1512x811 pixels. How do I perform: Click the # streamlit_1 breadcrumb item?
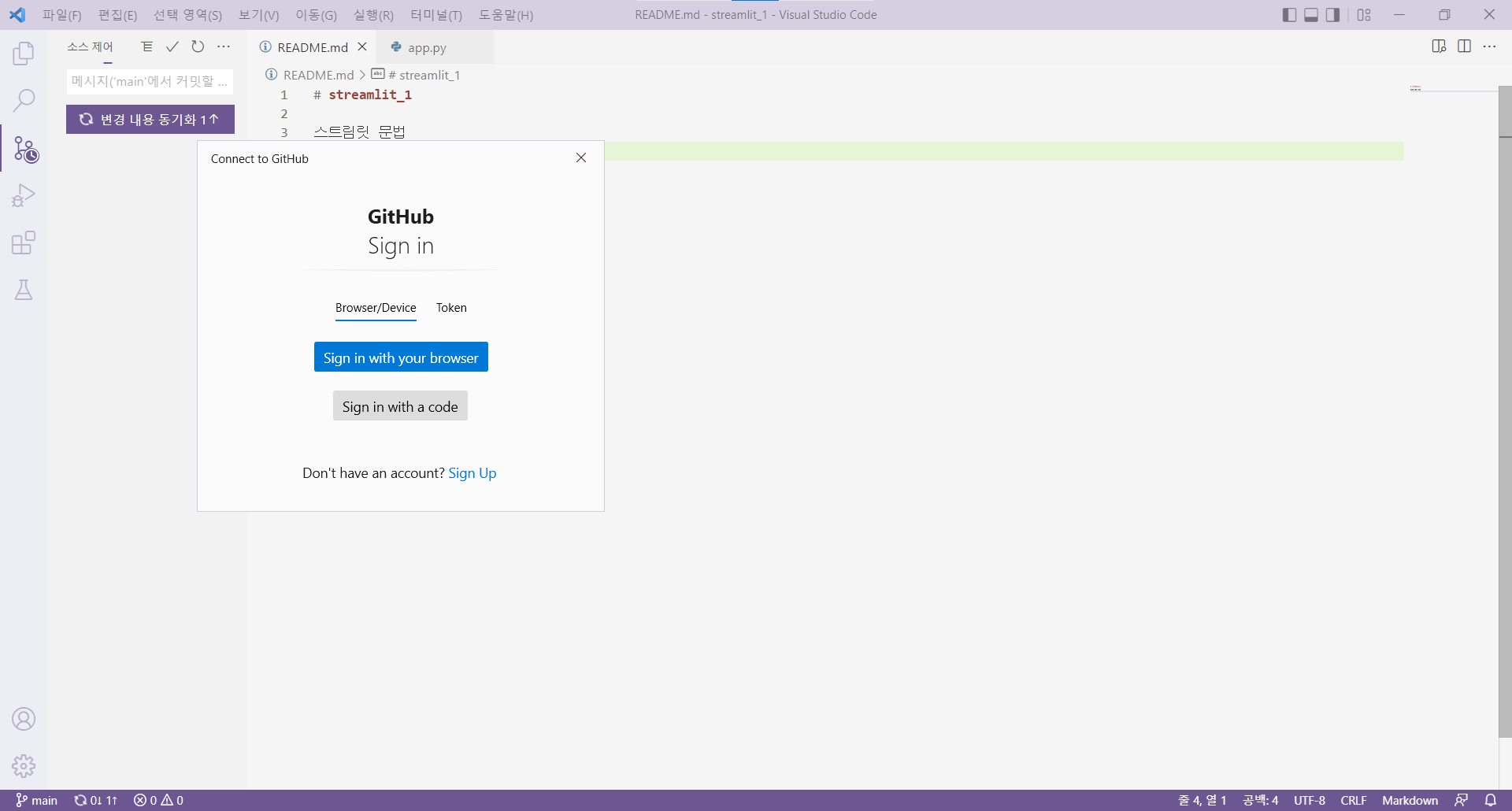424,75
